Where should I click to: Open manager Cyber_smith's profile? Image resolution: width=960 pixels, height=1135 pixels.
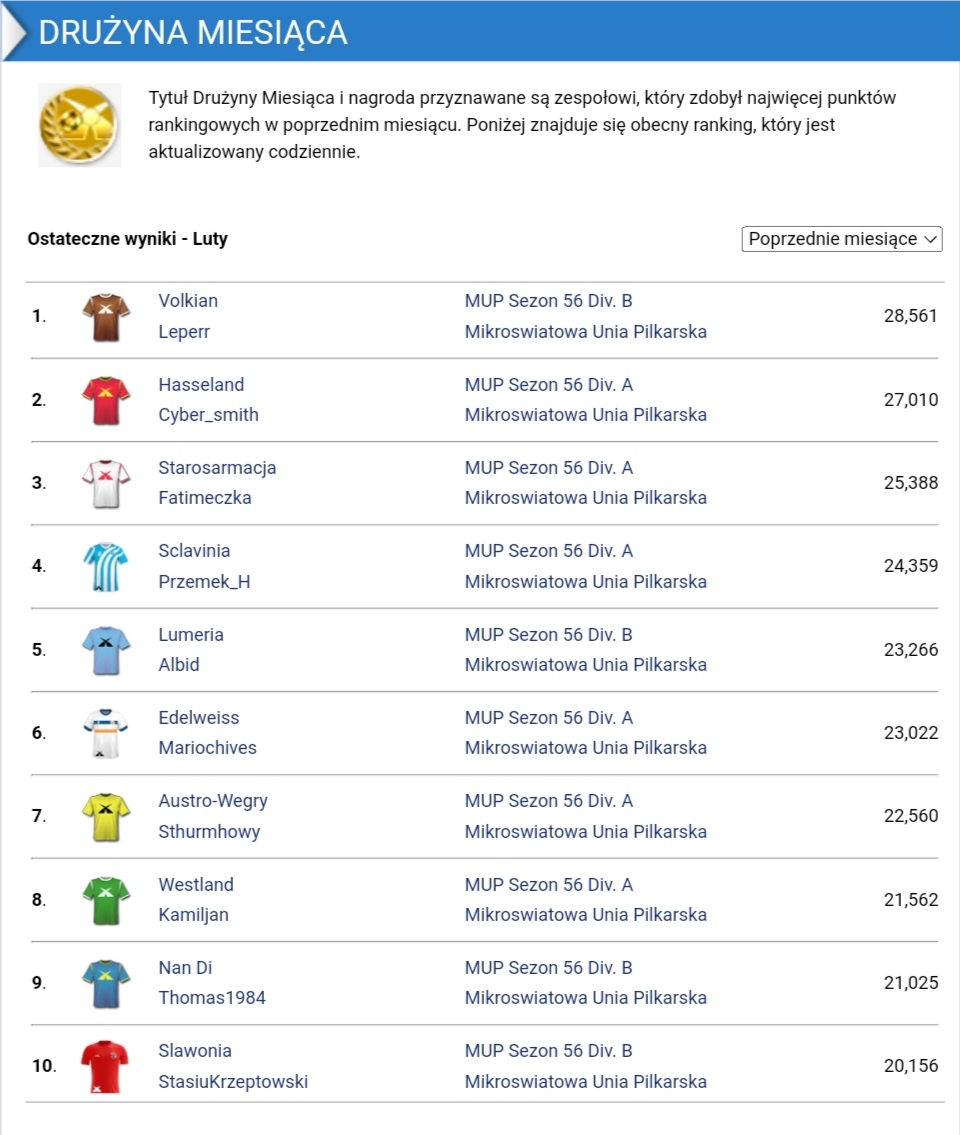click(x=208, y=415)
